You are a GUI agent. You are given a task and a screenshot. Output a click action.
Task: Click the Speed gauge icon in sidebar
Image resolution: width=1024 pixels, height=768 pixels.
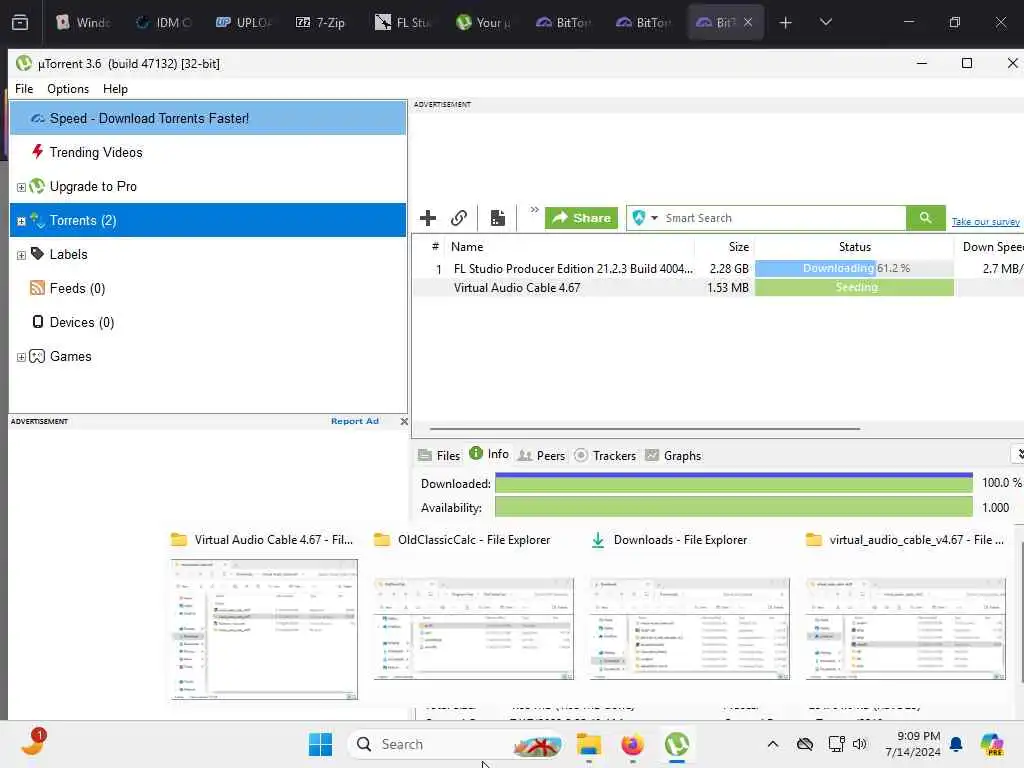click(38, 118)
